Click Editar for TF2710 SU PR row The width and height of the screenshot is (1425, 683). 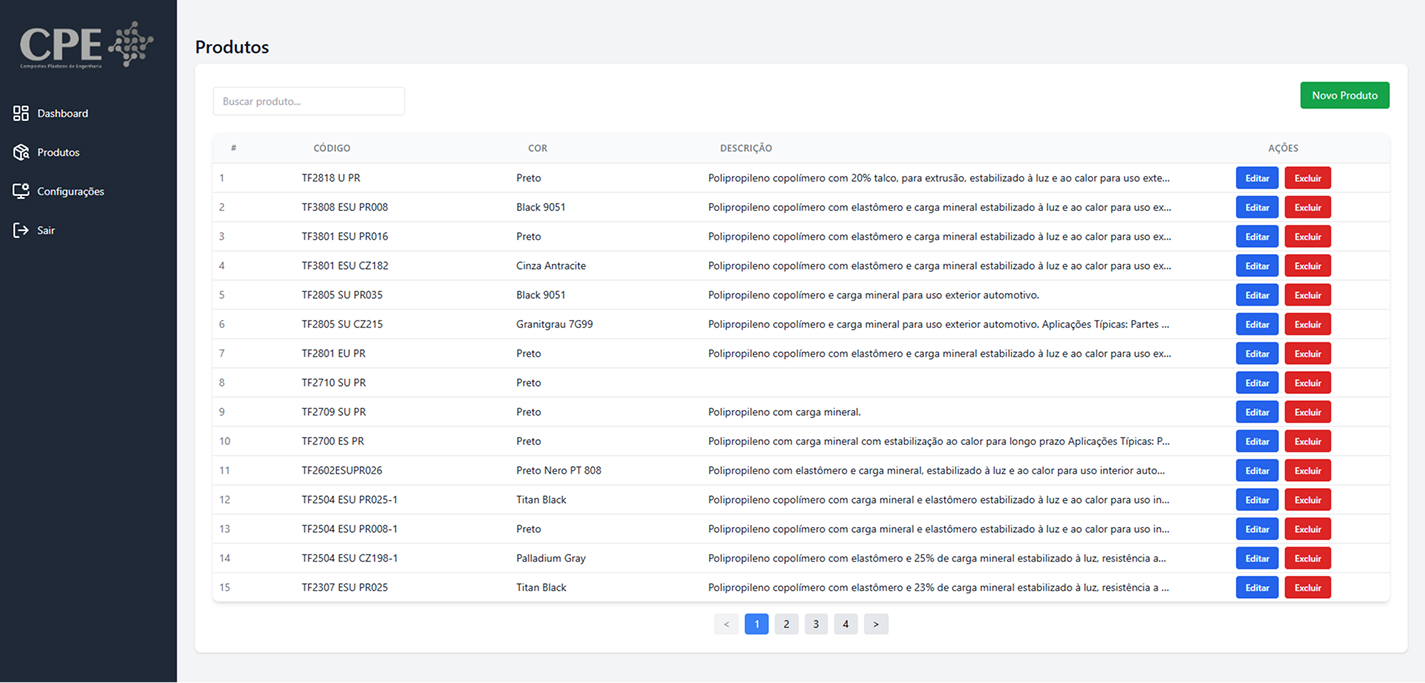pyautogui.click(x=1257, y=383)
